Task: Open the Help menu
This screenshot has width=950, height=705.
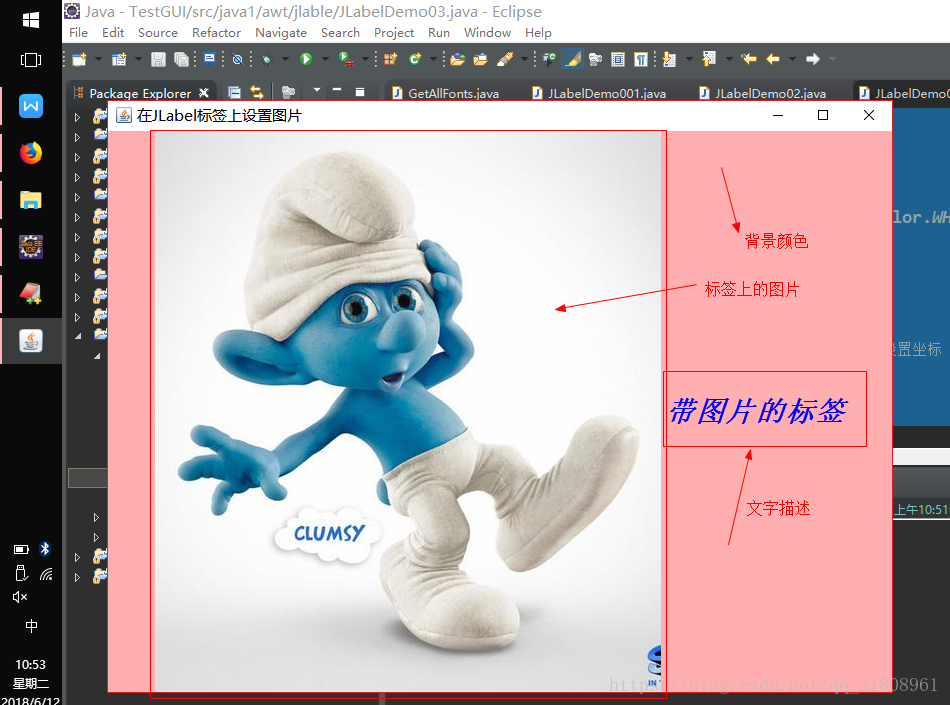Action: click(x=538, y=33)
